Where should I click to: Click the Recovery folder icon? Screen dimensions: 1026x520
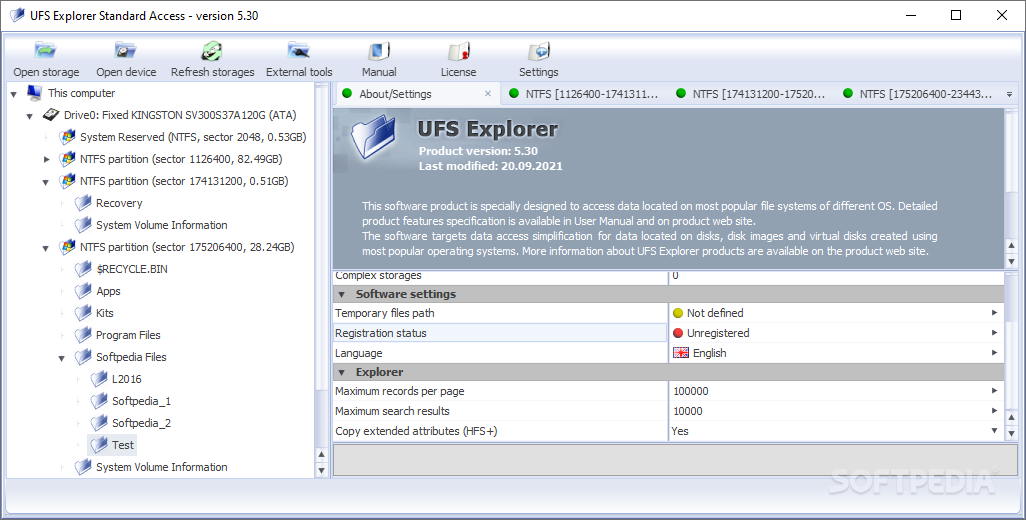click(83, 203)
